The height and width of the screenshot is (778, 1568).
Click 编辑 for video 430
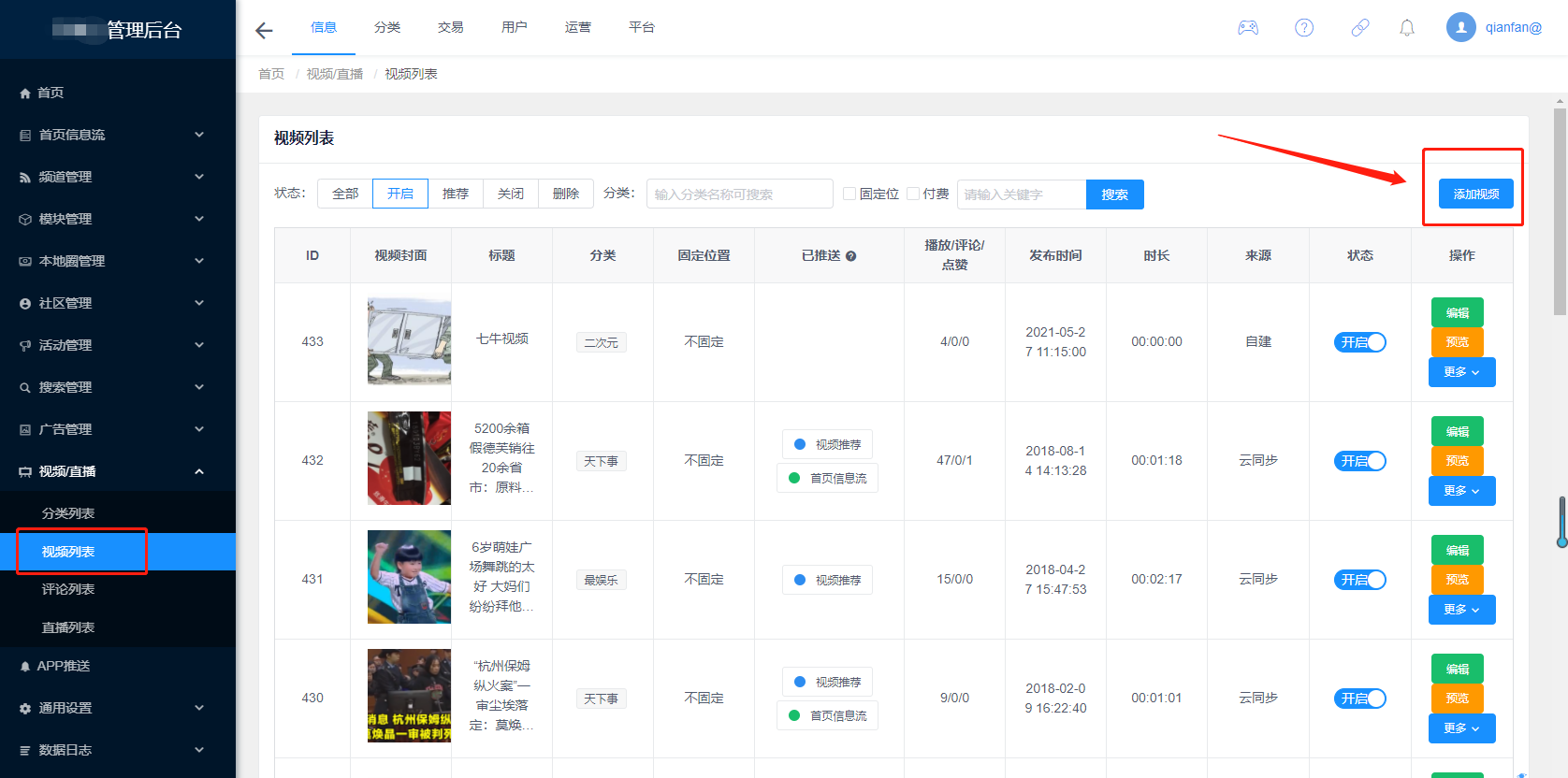[x=1458, y=669]
